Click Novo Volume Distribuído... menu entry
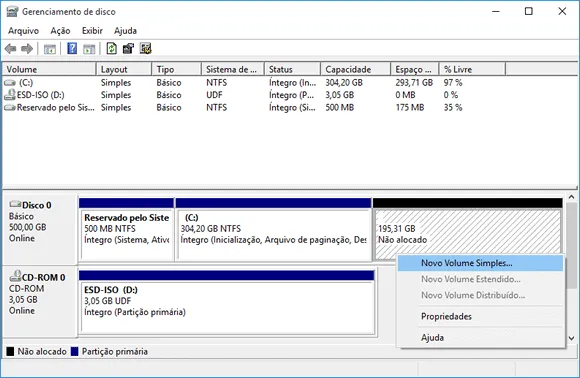Image resolution: width=580 pixels, height=378 pixels. pyautogui.click(x=480, y=295)
